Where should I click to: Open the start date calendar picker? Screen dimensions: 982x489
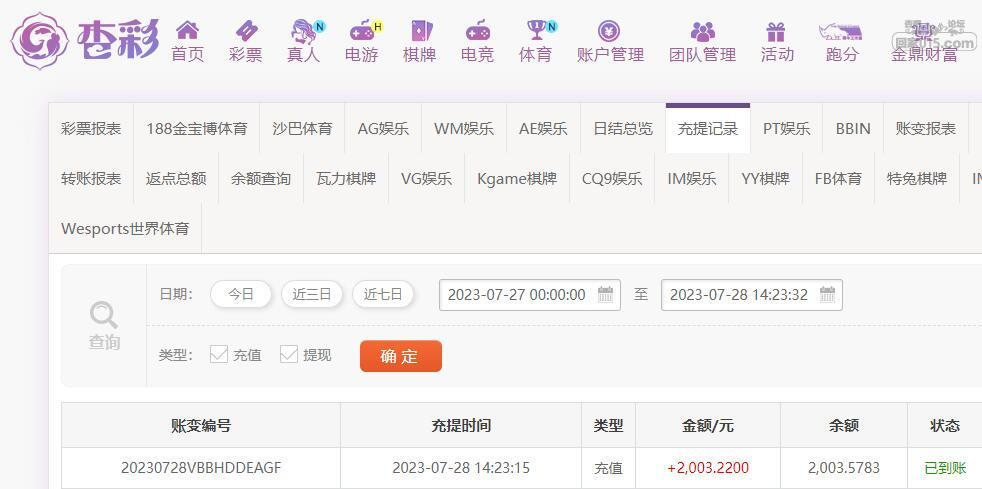pos(605,294)
